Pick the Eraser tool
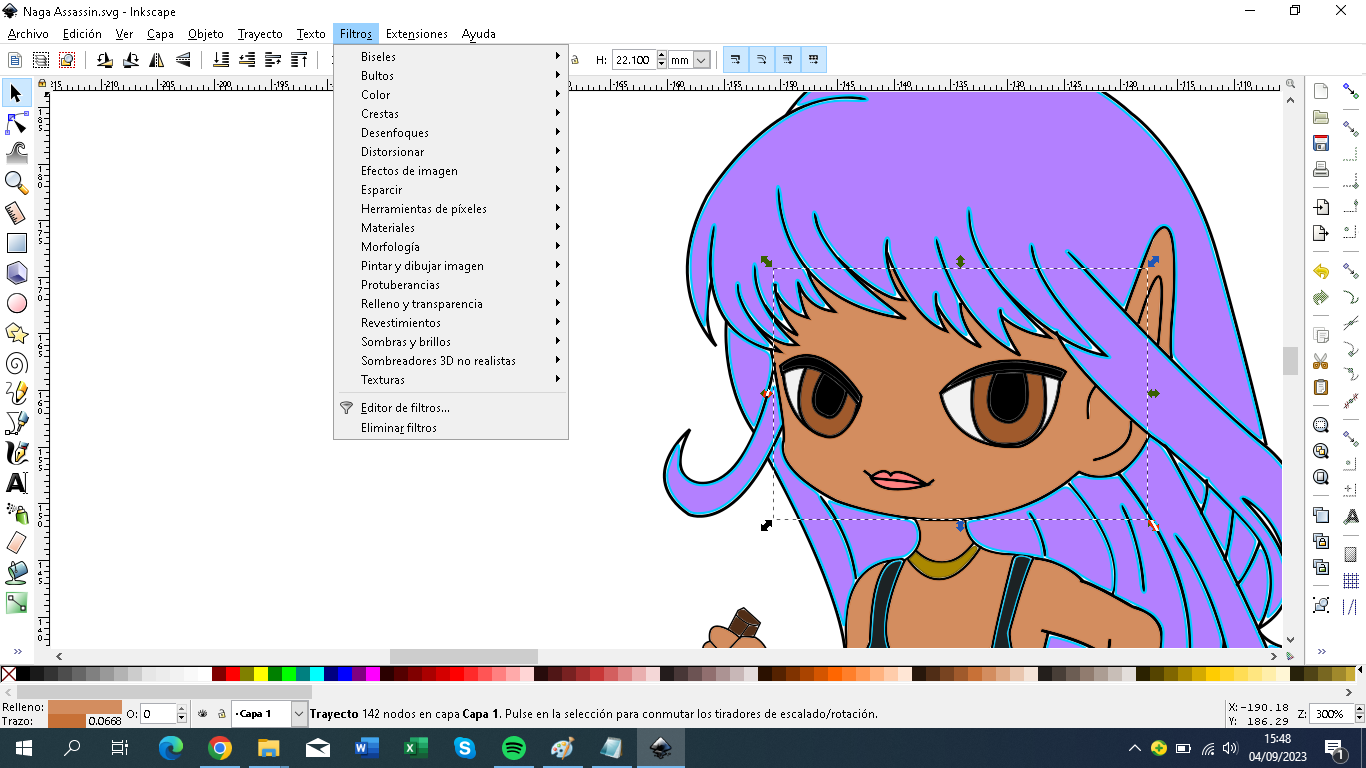This screenshot has height=768, width=1366. click(x=16, y=543)
